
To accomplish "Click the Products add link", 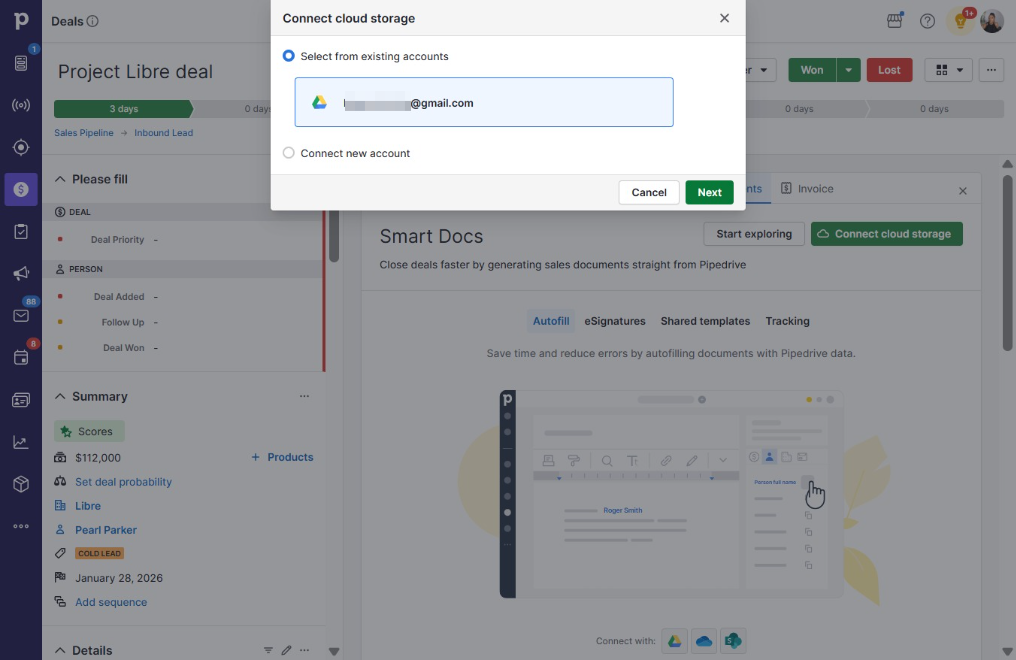I will [283, 457].
